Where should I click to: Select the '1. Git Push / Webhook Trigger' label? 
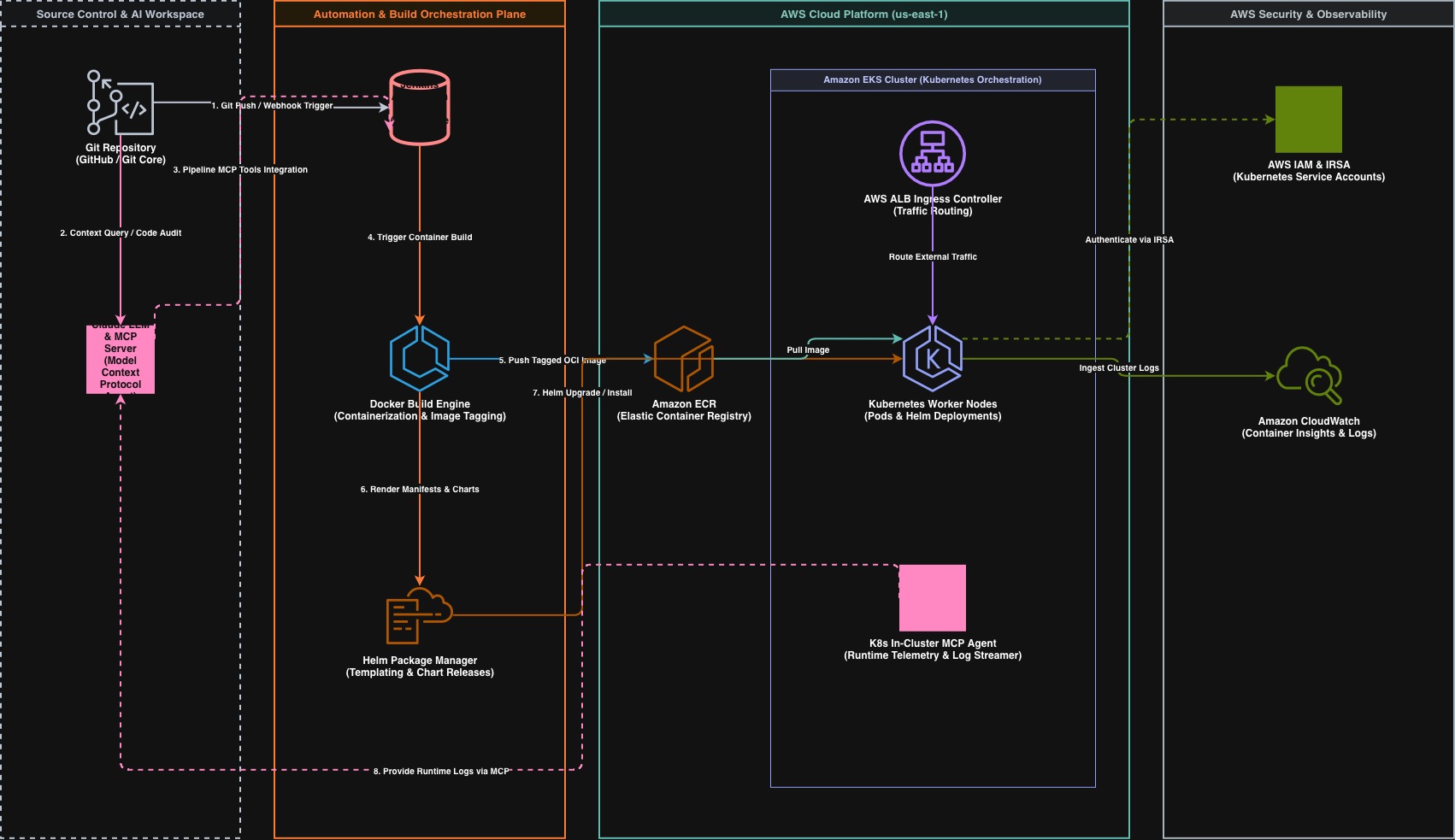point(272,106)
